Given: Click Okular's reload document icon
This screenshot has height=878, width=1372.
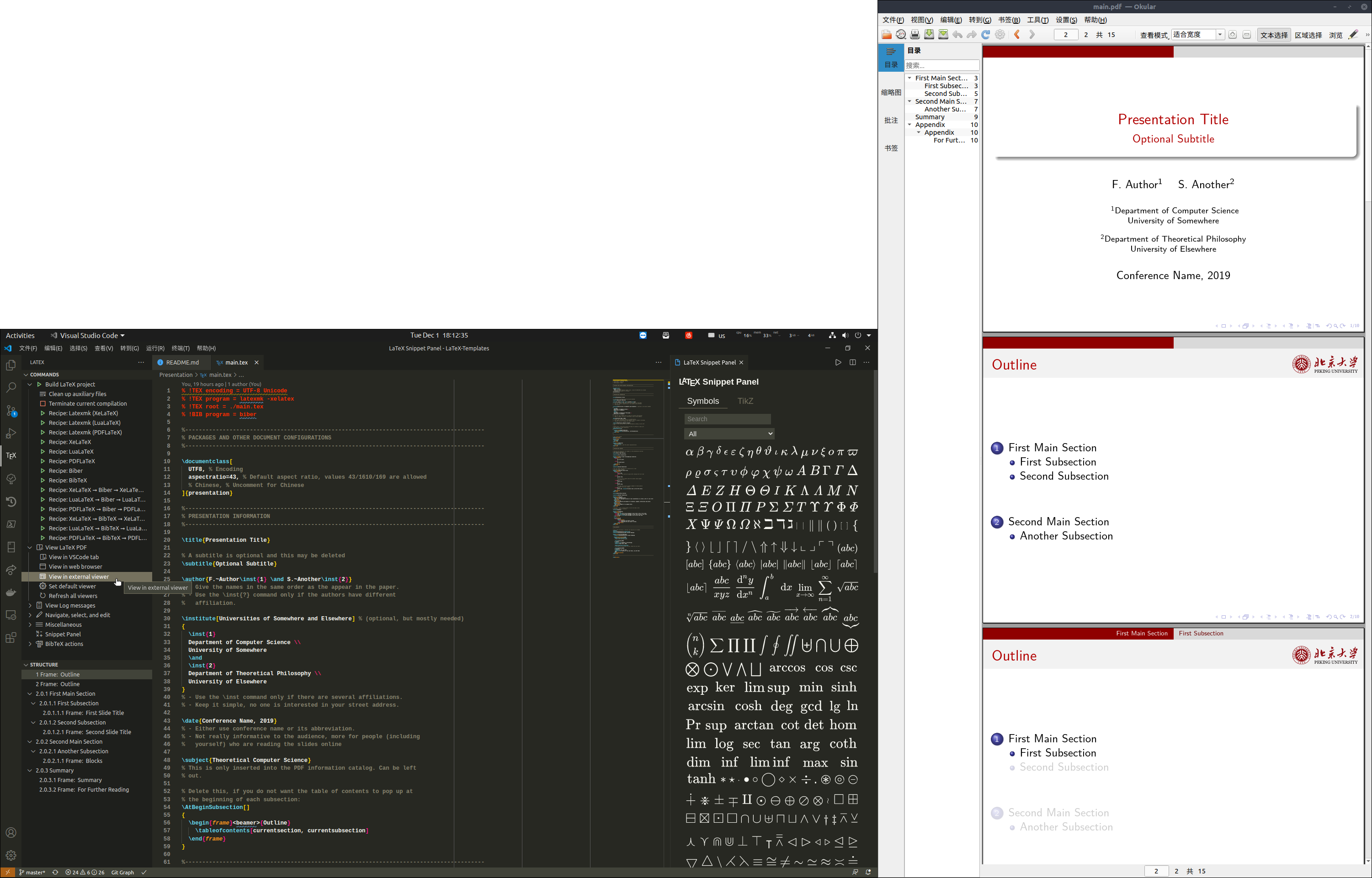Looking at the screenshot, I should coord(985,35).
